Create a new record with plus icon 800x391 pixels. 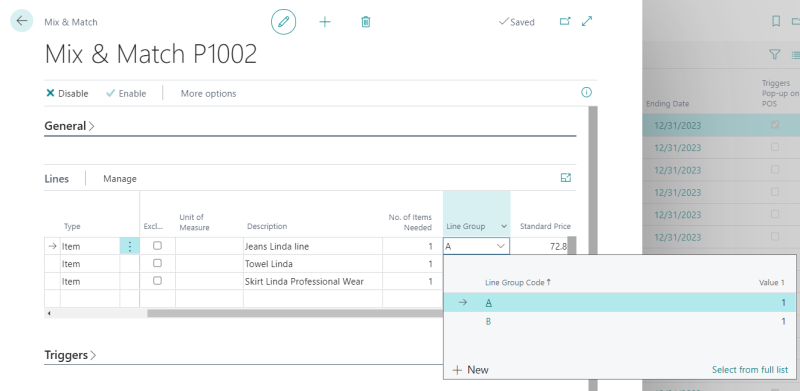[x=324, y=21]
